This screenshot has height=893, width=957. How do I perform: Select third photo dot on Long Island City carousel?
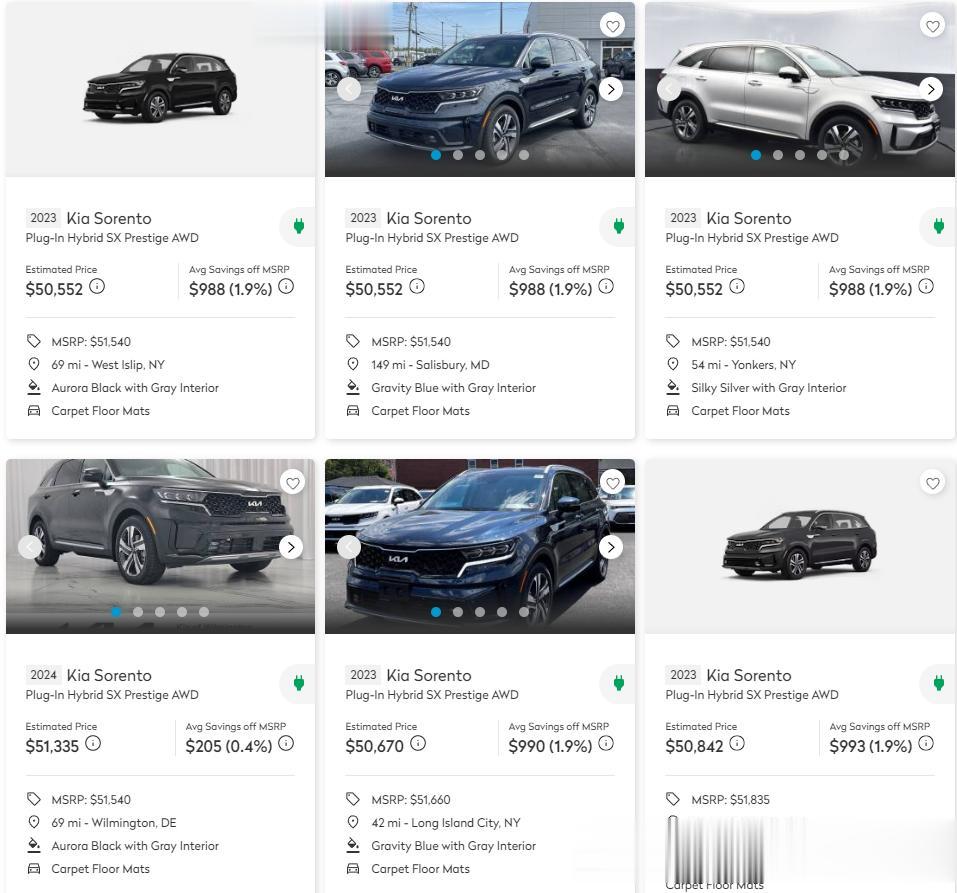480,612
